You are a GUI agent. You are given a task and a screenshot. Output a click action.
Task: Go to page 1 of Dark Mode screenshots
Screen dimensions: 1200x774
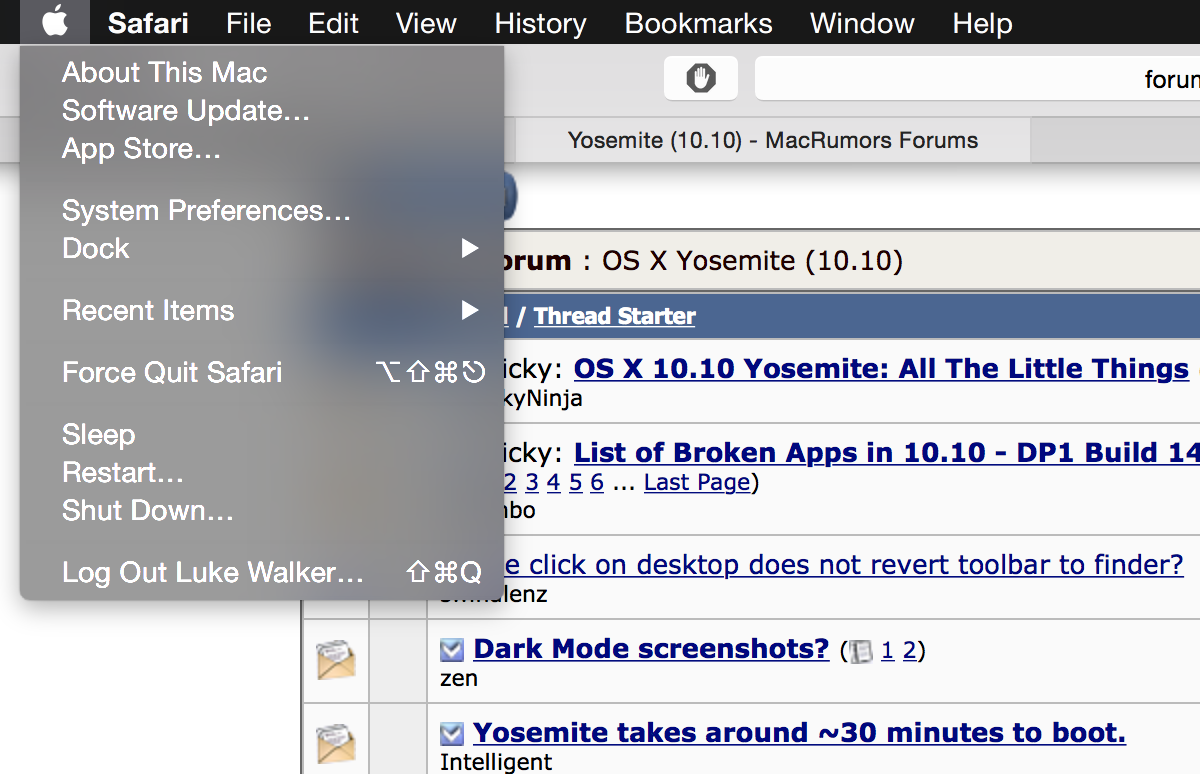click(x=887, y=652)
